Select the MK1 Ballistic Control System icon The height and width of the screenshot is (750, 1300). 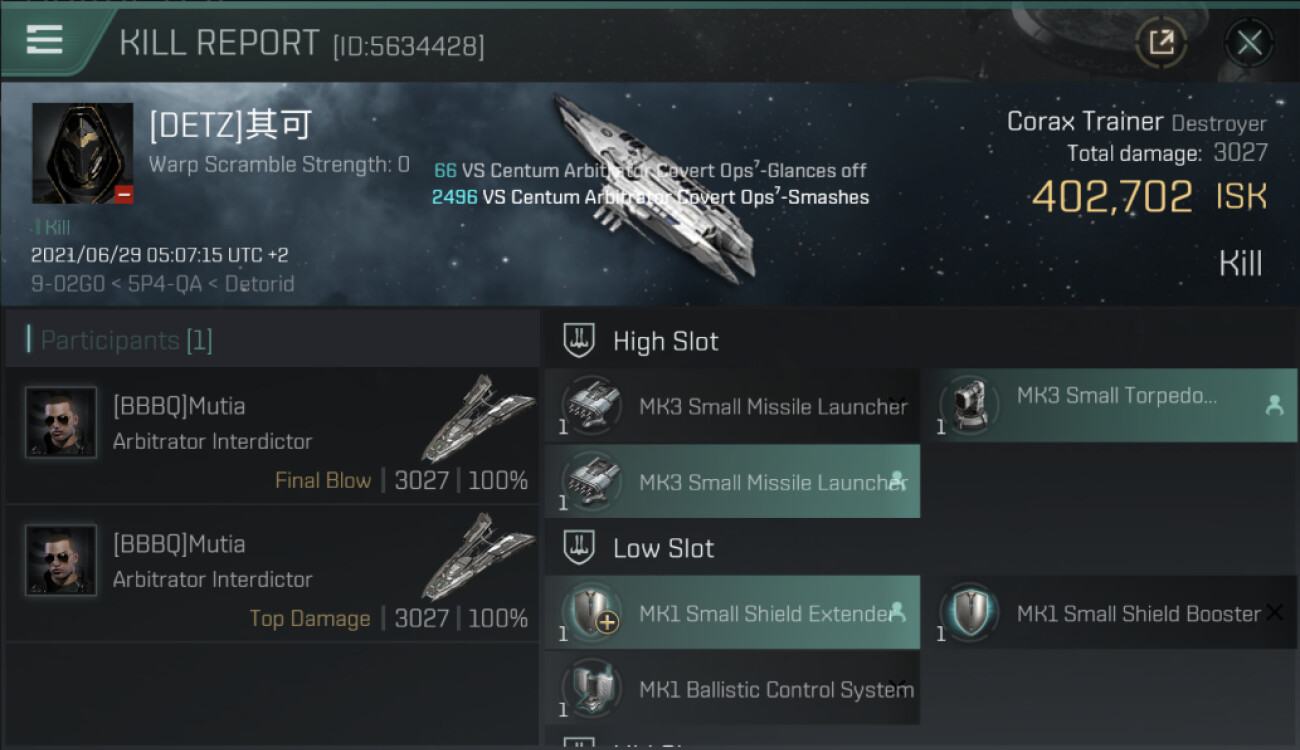tap(591, 689)
